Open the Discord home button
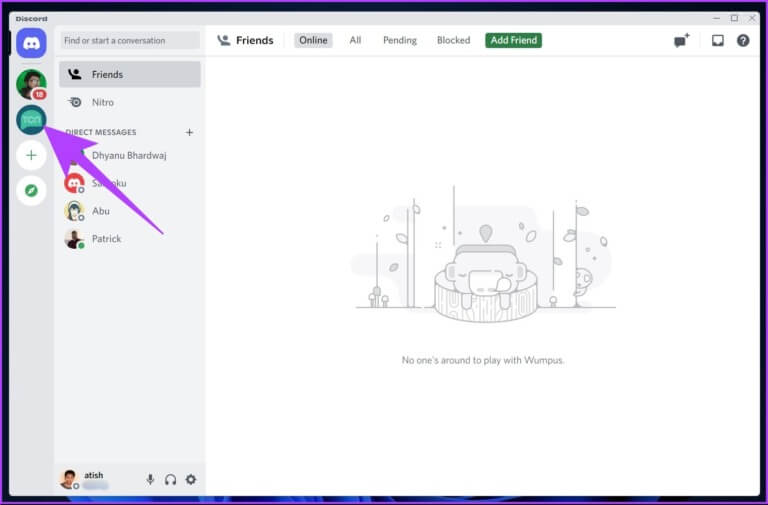 click(x=31, y=43)
